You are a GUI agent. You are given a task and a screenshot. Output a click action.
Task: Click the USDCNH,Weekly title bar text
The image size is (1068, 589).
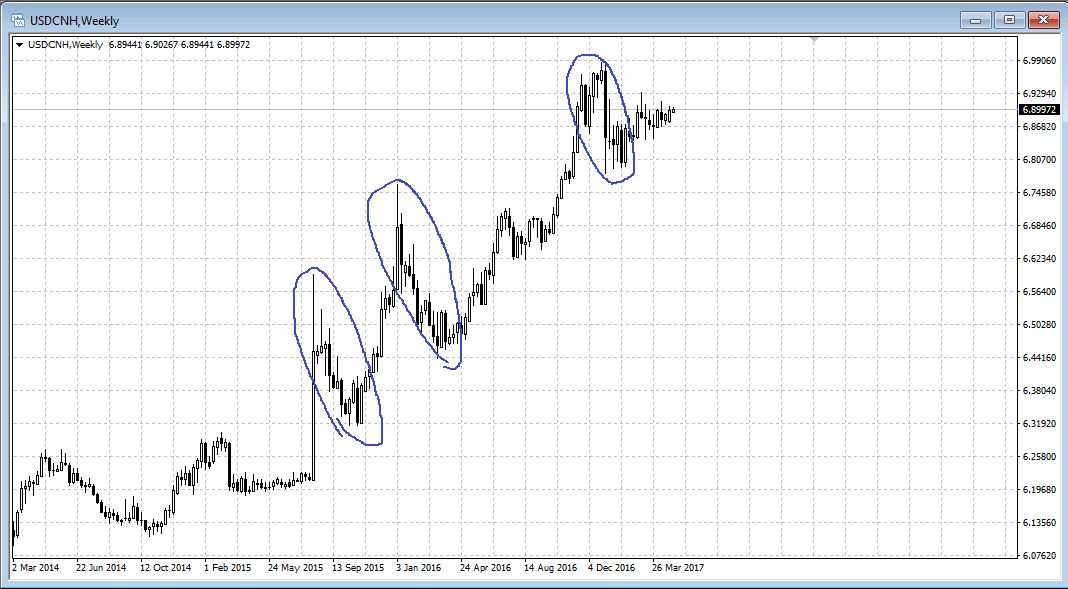[74, 19]
